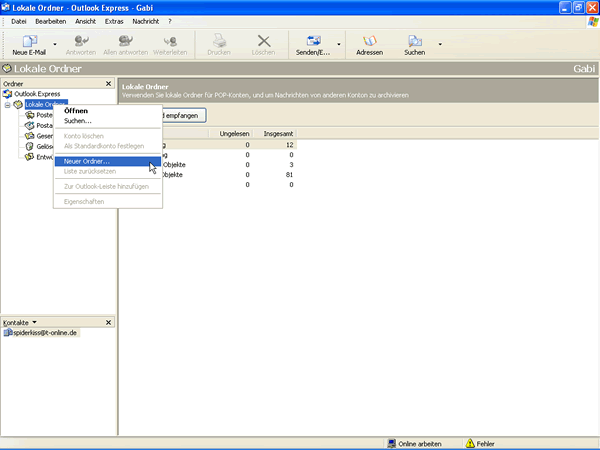
Task: Click the Ungelesen column header
Action: coord(233,133)
